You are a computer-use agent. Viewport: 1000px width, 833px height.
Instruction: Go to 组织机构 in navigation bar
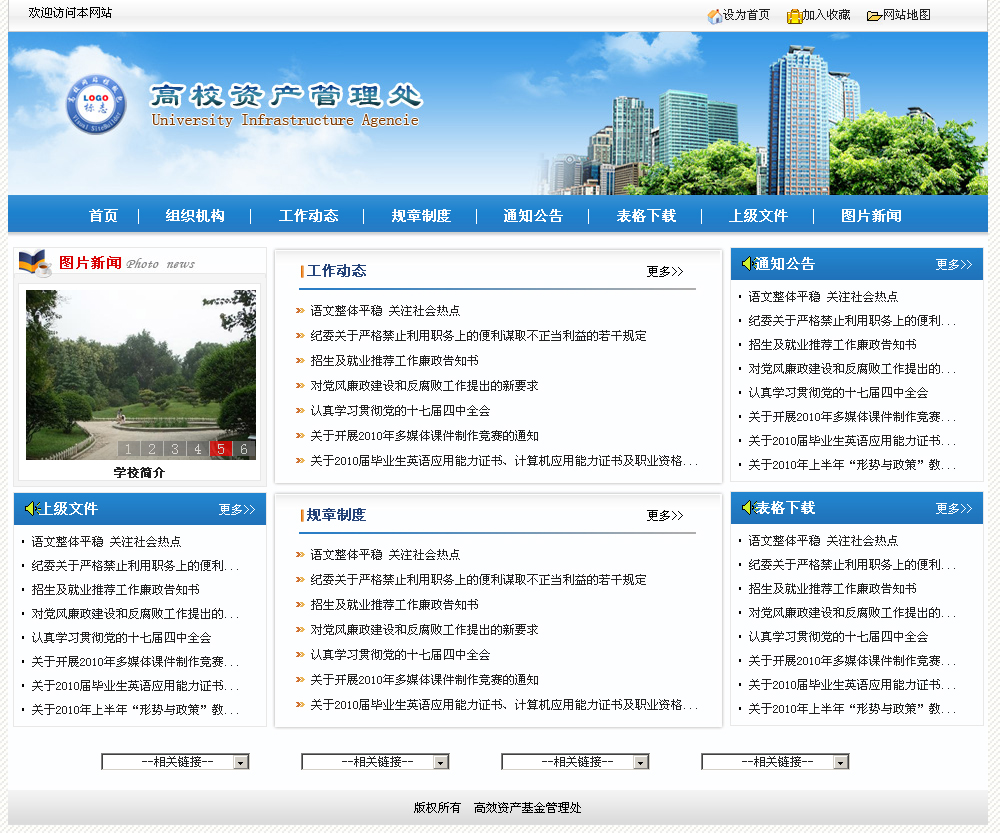tap(195, 216)
